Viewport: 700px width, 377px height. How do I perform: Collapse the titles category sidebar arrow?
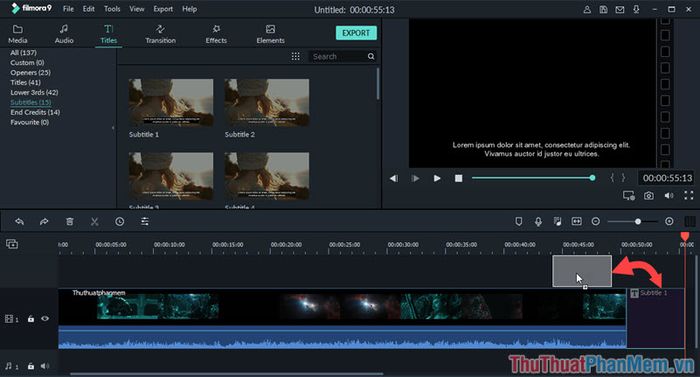[113, 128]
